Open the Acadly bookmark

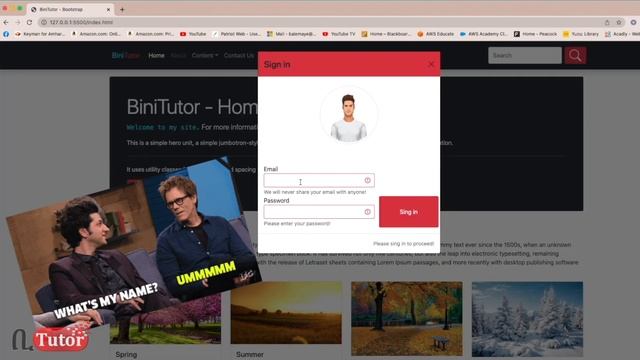[622, 34]
